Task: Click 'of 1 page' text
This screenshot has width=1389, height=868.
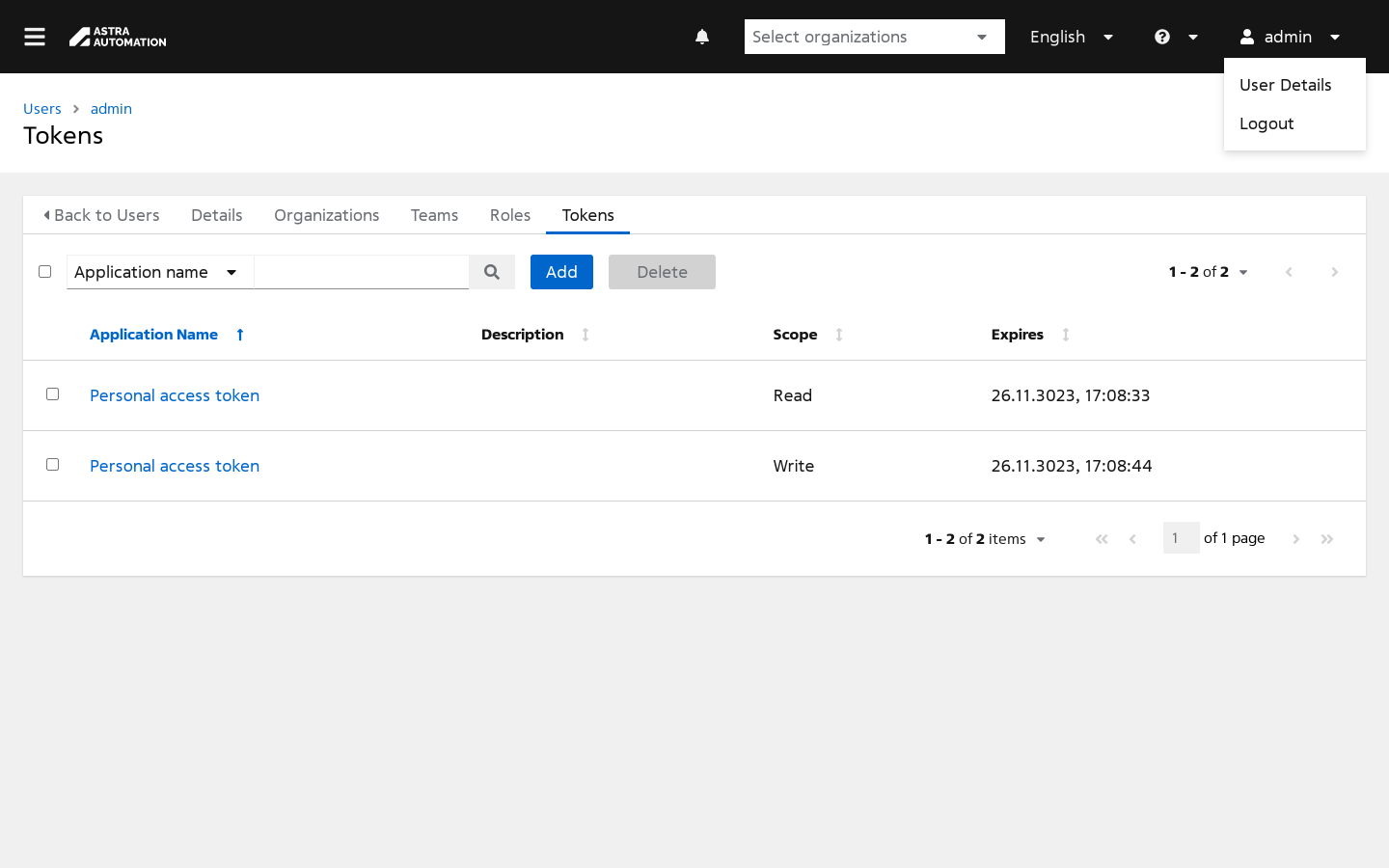Action: tap(1235, 538)
